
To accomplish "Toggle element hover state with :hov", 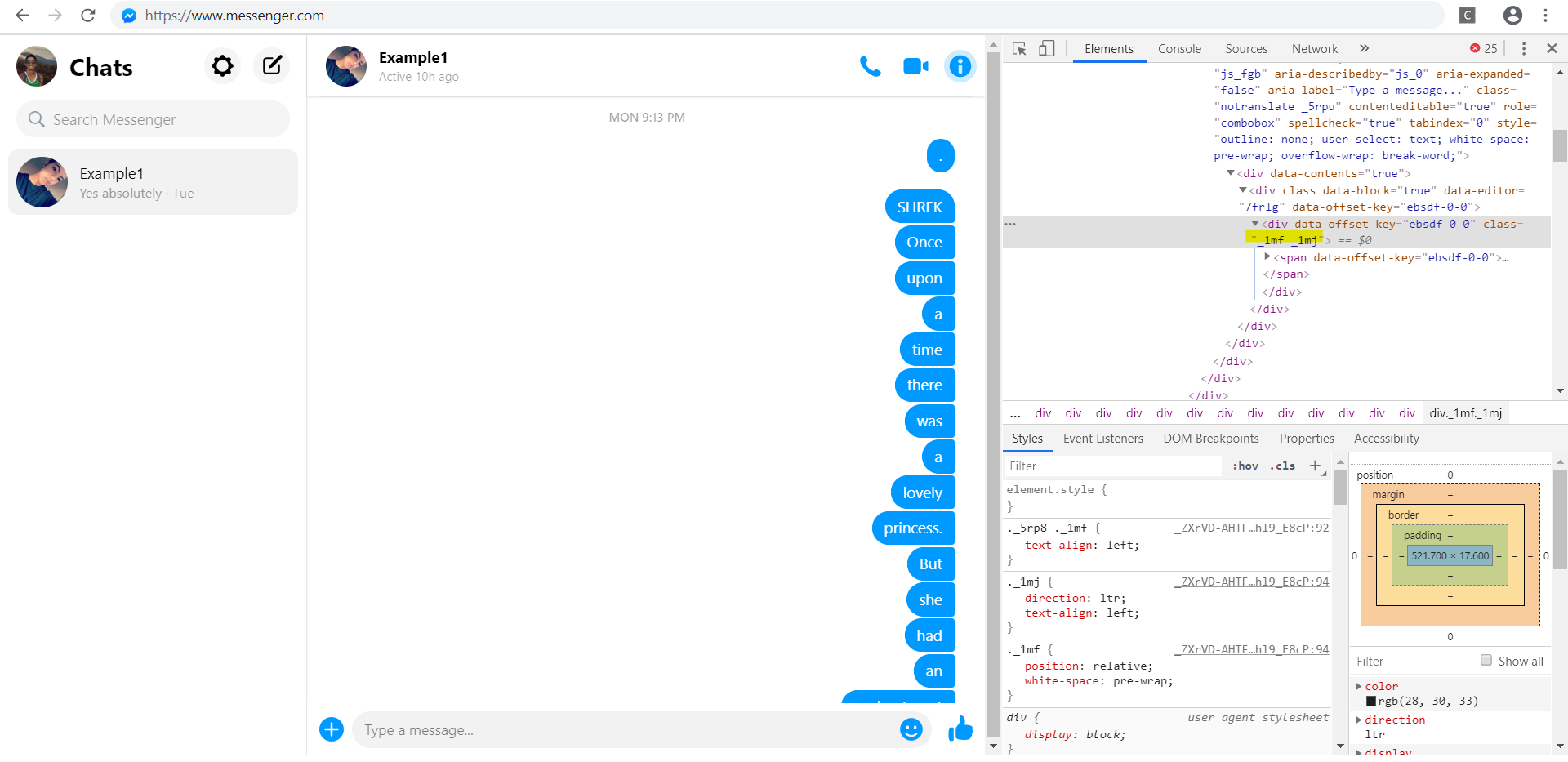I will pyautogui.click(x=1245, y=466).
